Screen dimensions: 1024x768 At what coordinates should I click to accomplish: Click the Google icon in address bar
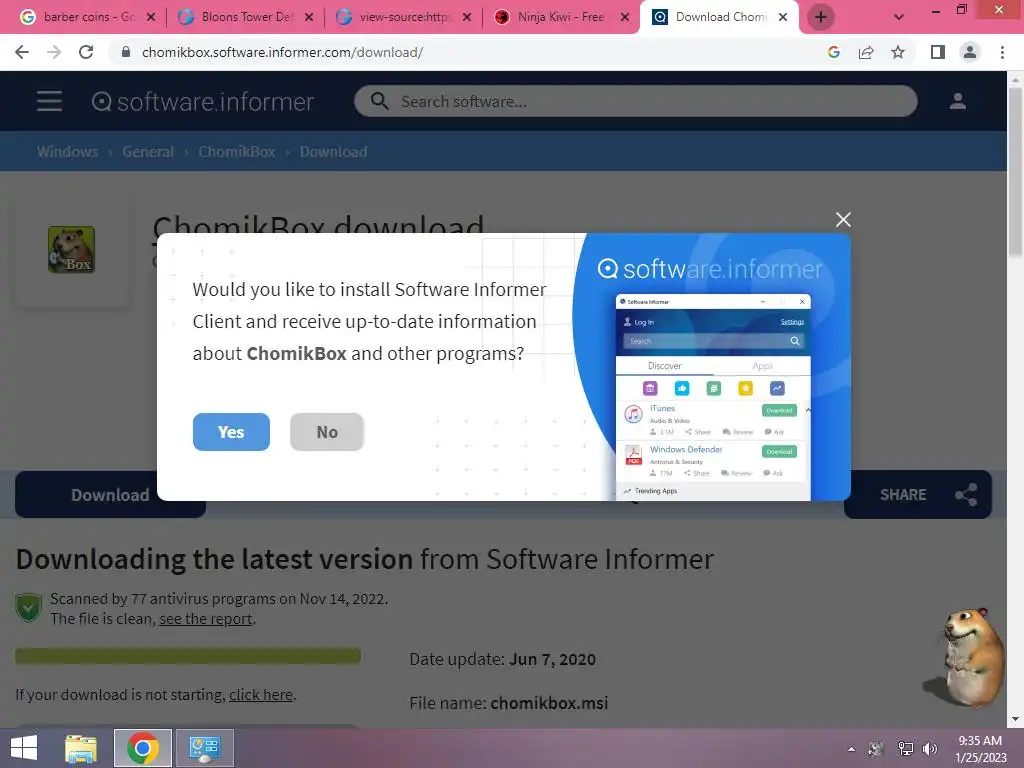click(834, 52)
